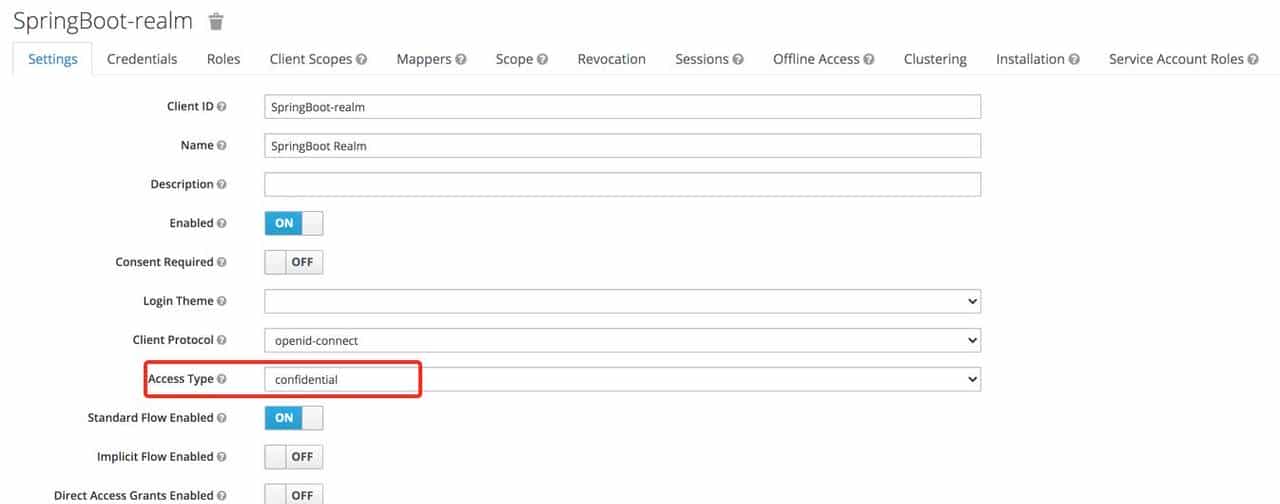This screenshot has width=1280, height=504.
Task: Open the Clustering tab
Action: pos(935,59)
